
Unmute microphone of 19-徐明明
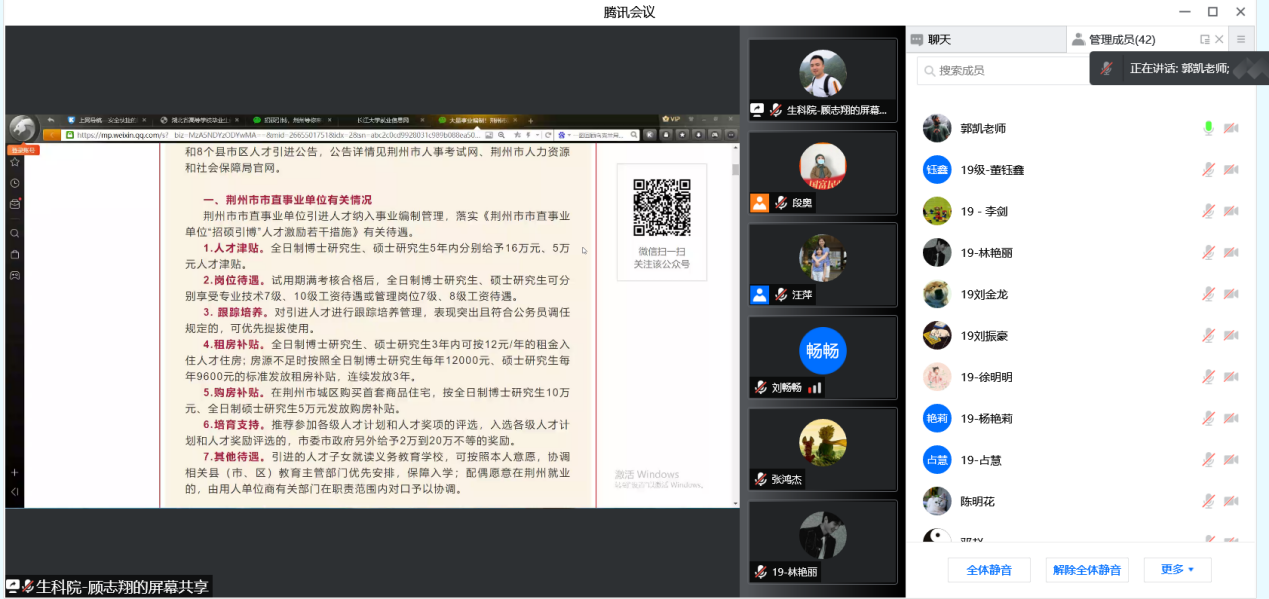1208,377
